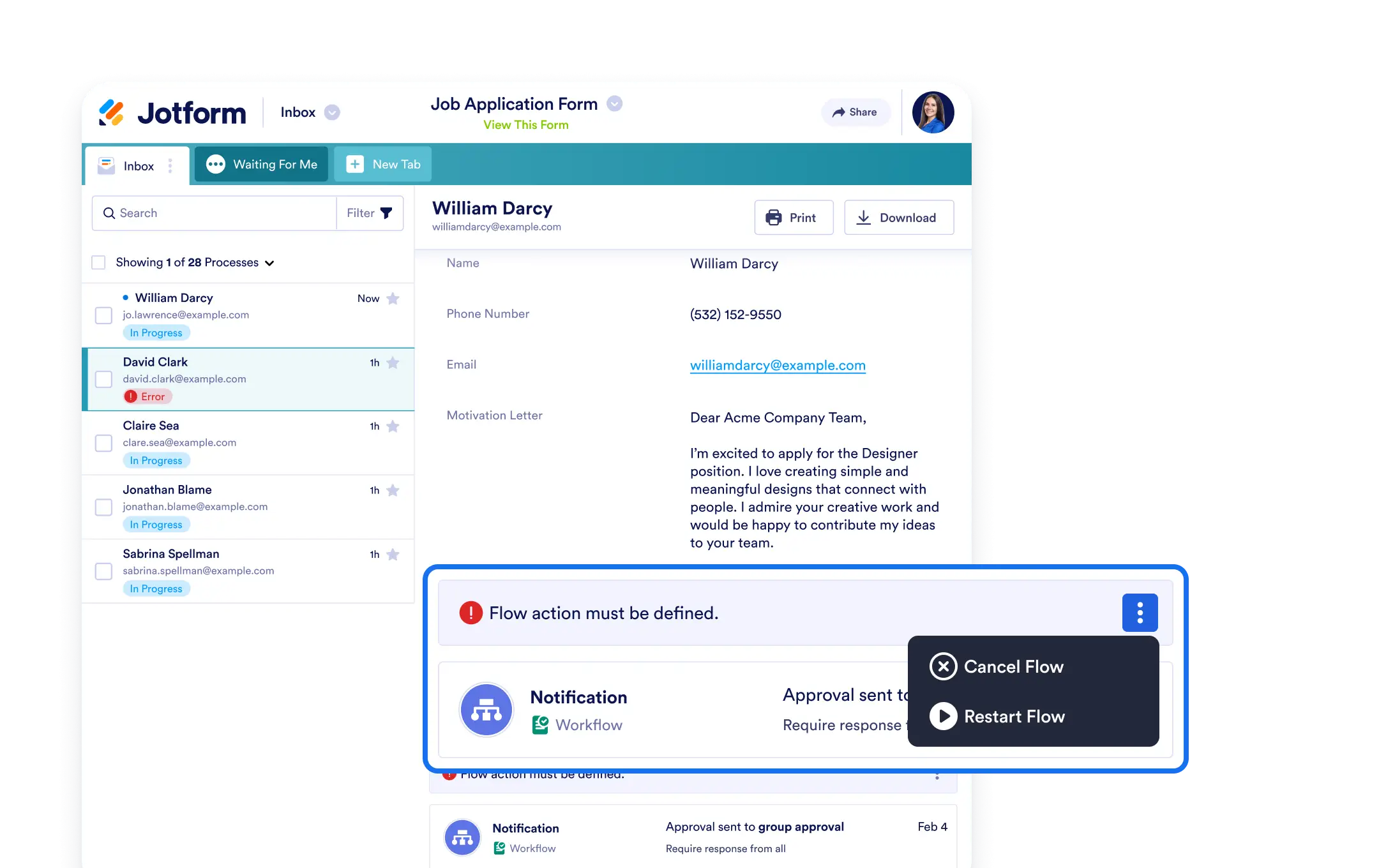1379x868 pixels.
Task: Check the David Clark row checkbox
Action: (x=103, y=379)
